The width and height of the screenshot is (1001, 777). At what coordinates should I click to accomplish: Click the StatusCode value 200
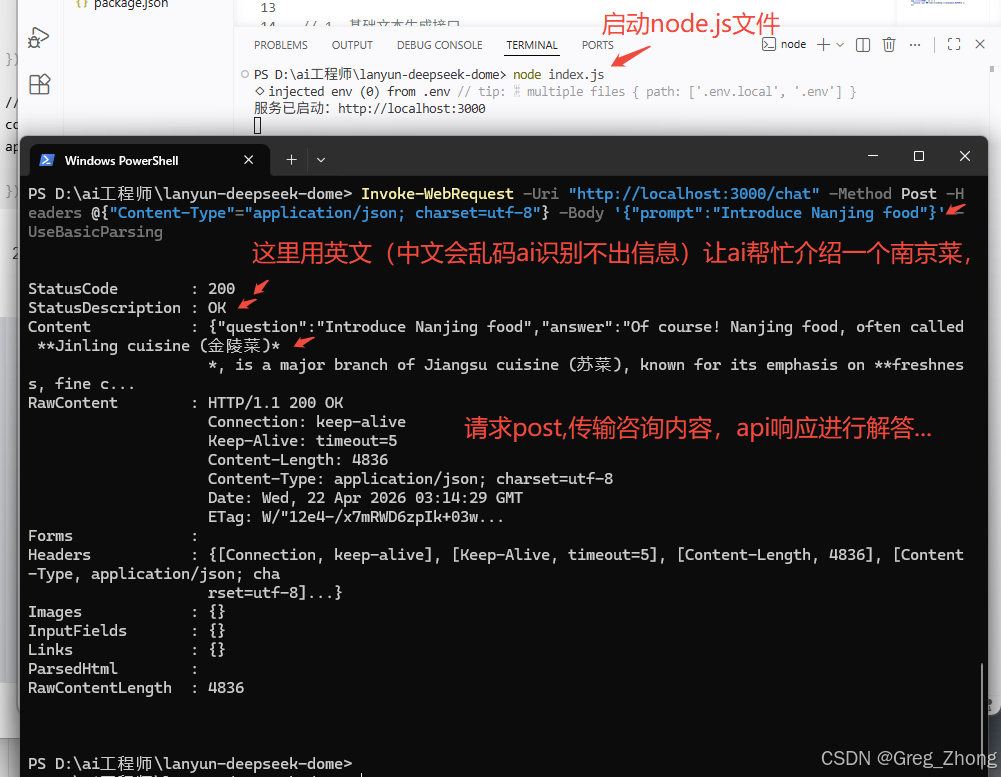pos(221,289)
